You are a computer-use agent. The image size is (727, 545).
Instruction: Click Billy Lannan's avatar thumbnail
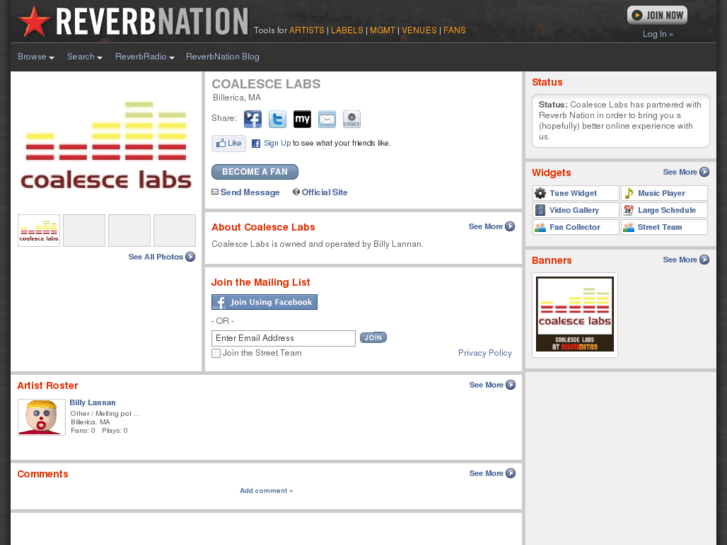pos(42,417)
